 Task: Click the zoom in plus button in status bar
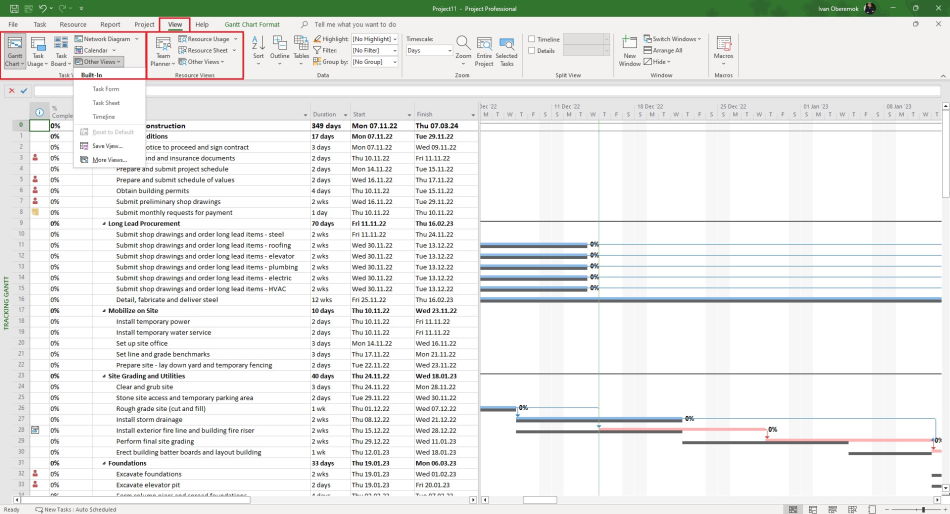[945, 510]
